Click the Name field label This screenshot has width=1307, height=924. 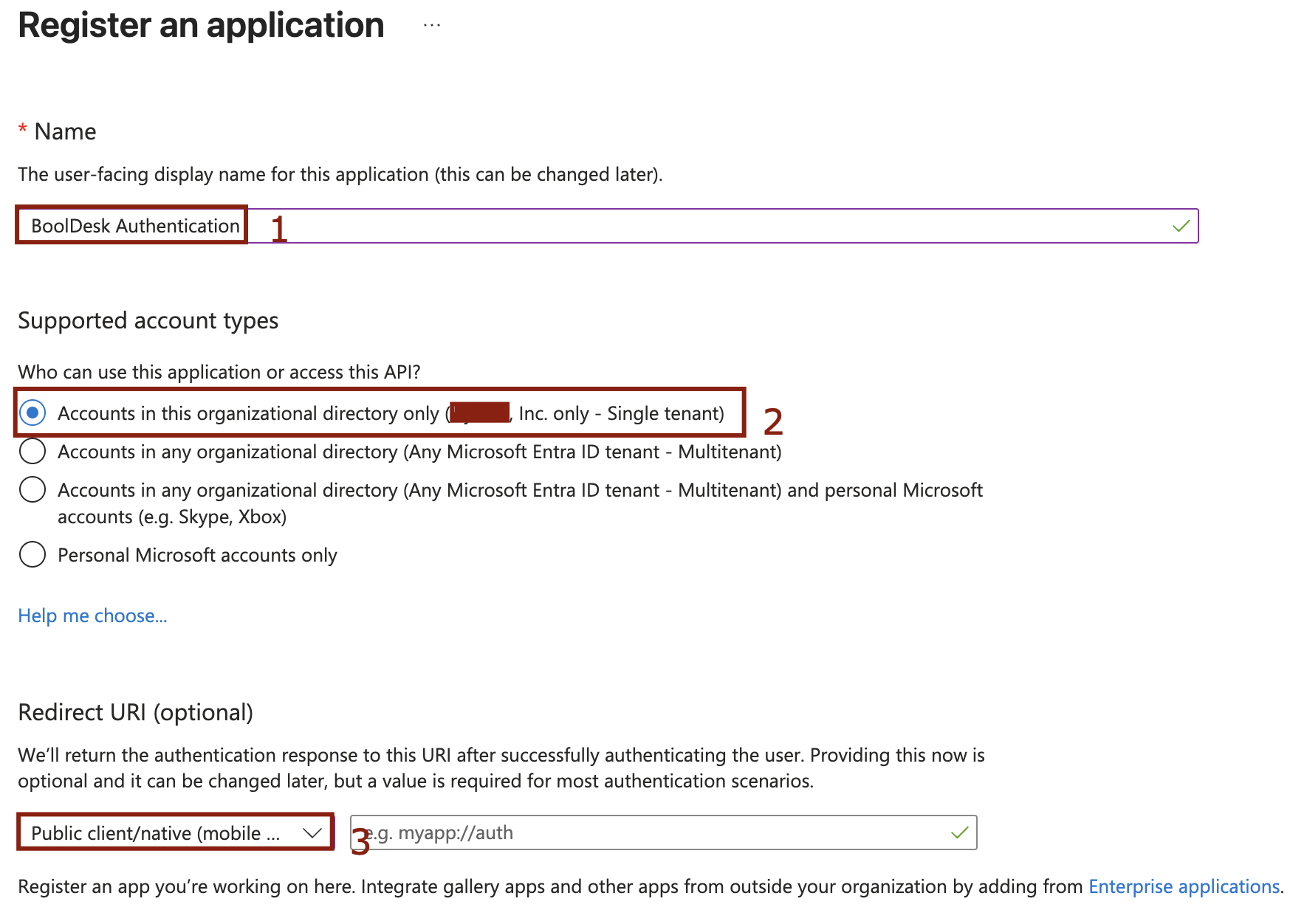pyautogui.click(x=65, y=131)
